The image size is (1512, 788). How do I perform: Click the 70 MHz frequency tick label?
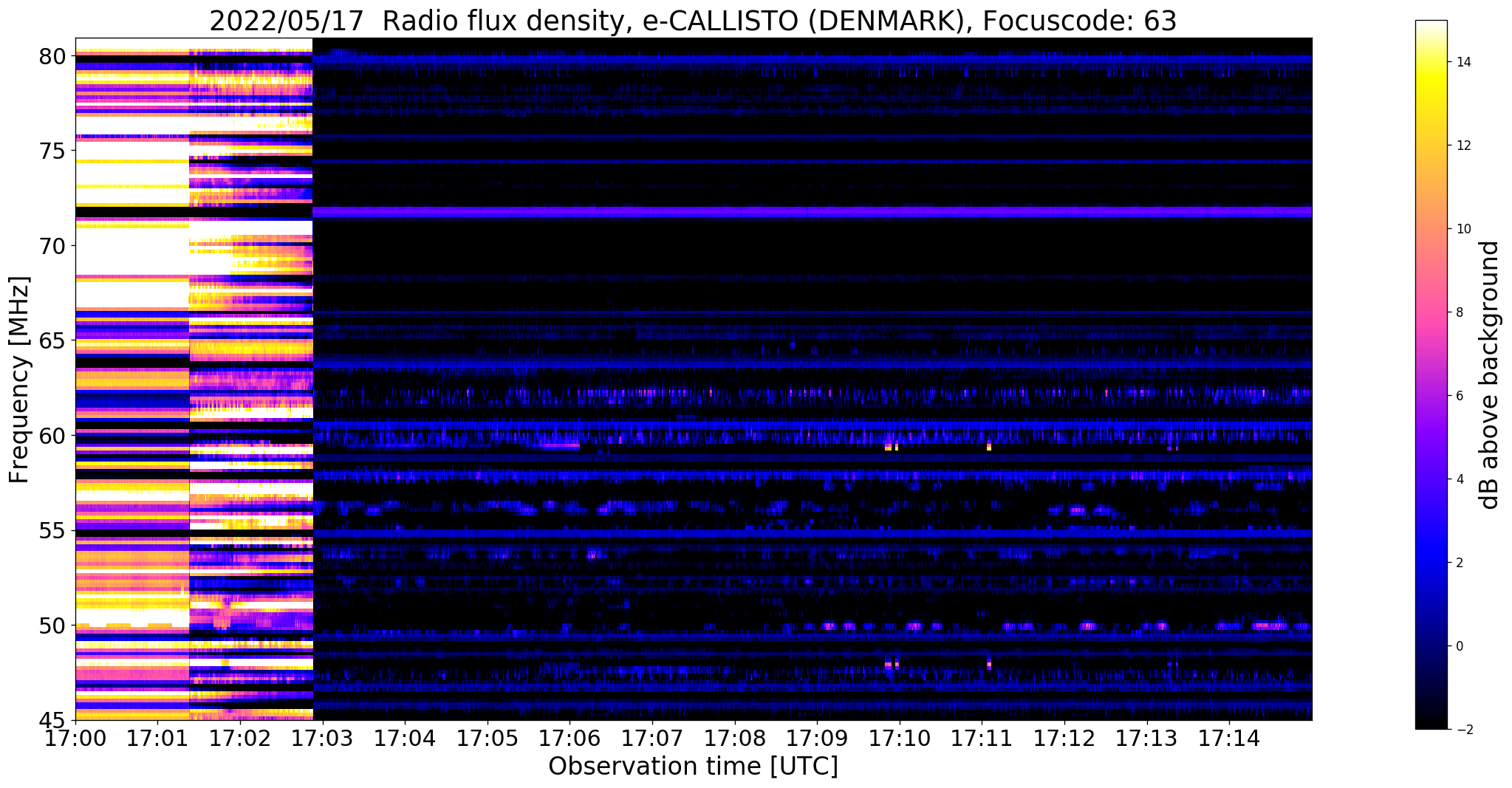tap(53, 246)
